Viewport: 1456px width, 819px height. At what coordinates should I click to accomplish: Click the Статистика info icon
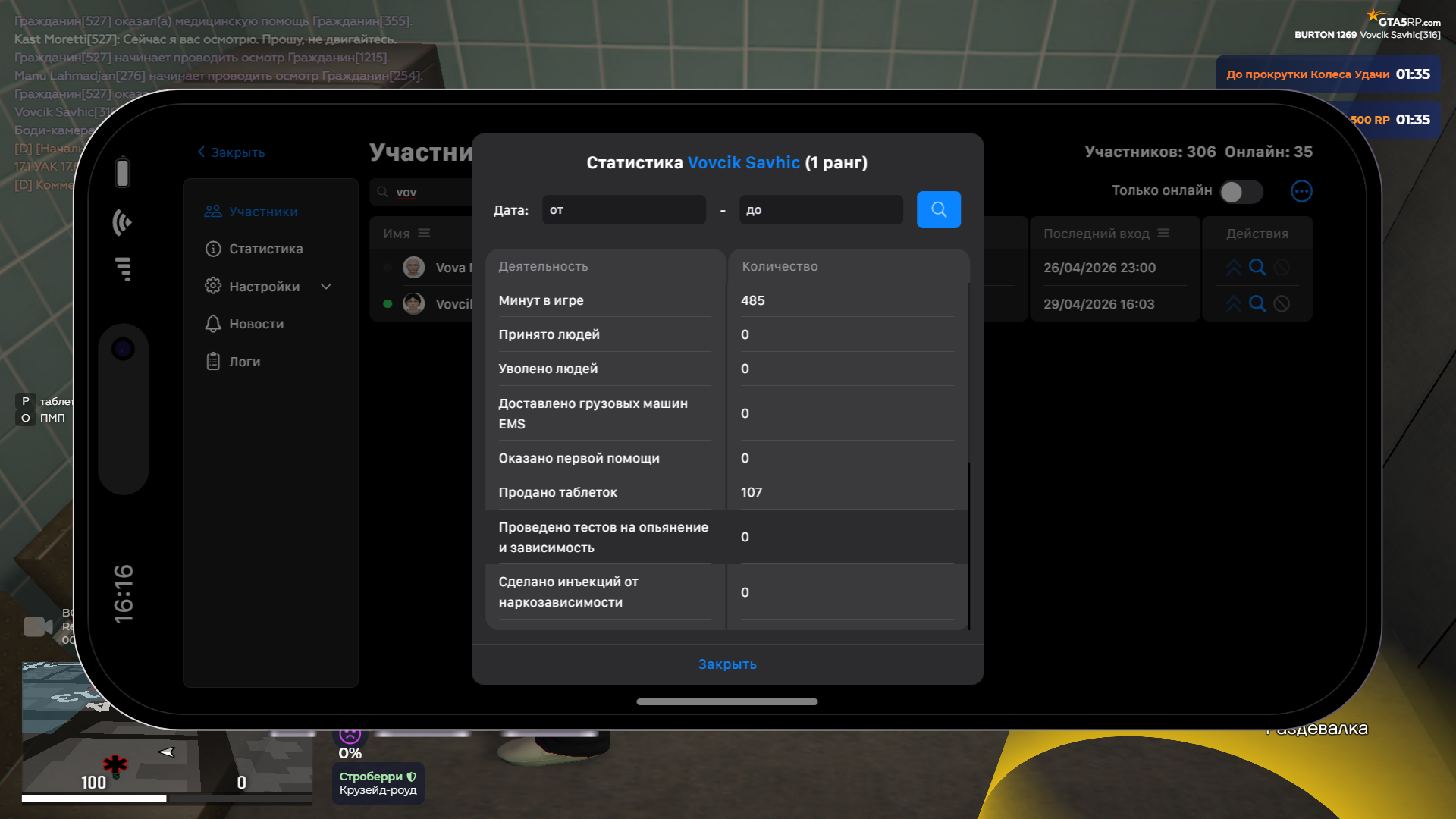coord(213,249)
